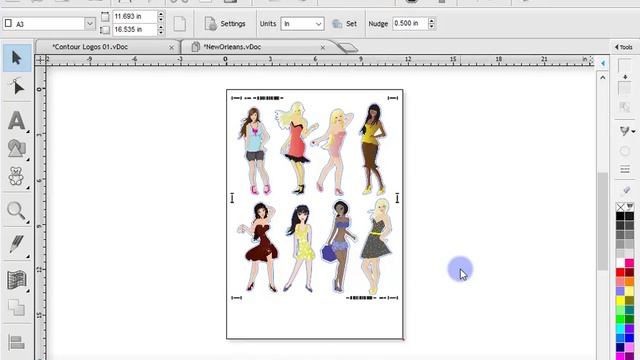Open a new document tab
The width and height of the screenshot is (640, 360).
pyautogui.click(x=347, y=48)
